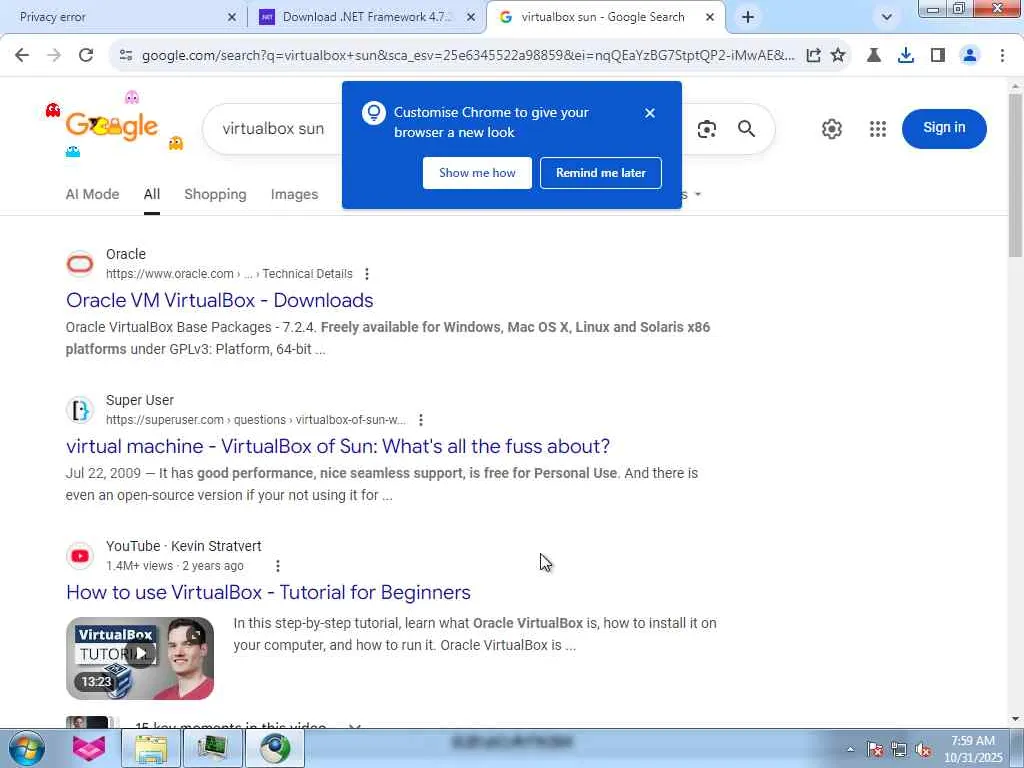
Task: Bookmark this page with the star icon
Action: click(x=838, y=56)
